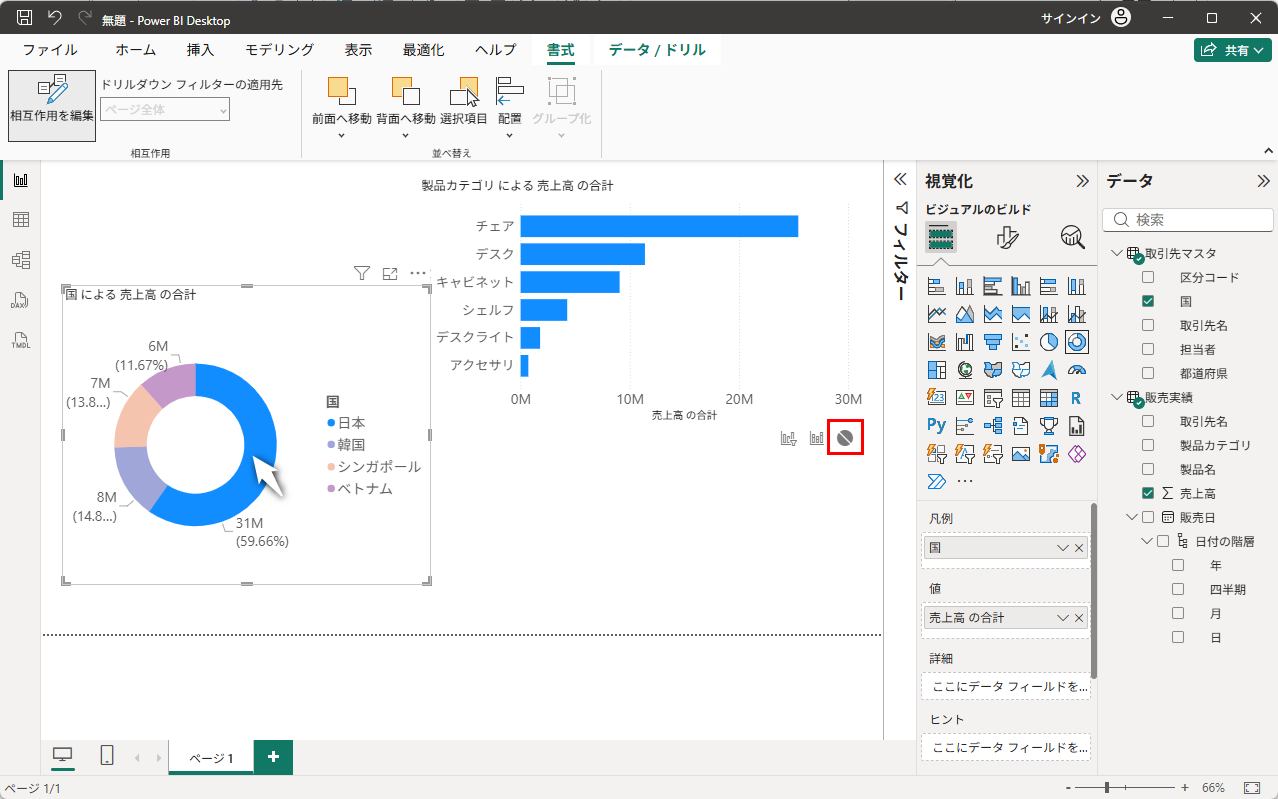The image size is (1278, 799).
Task: Open the analytics magnifier tab
Action: (1073, 237)
